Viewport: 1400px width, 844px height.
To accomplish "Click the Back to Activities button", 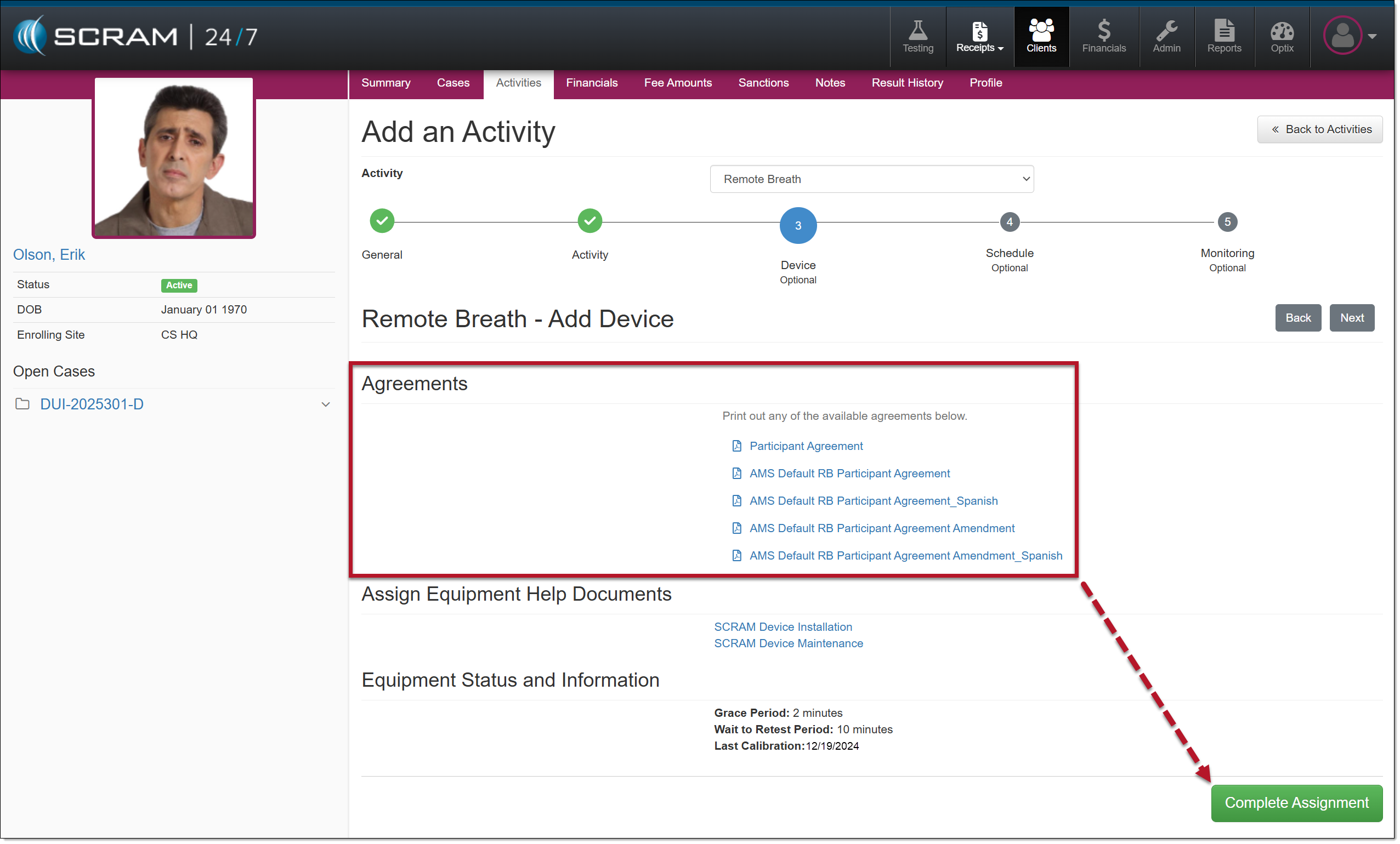I will [x=1319, y=129].
